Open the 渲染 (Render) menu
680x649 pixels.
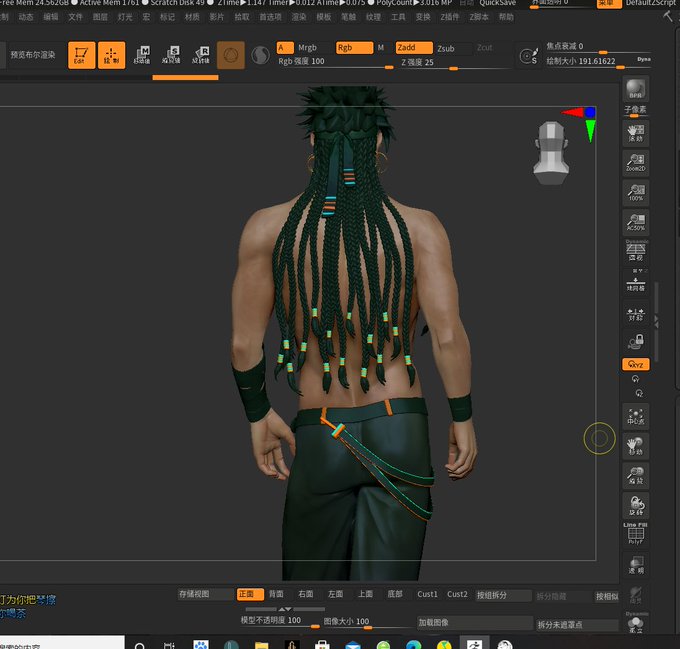(x=298, y=17)
